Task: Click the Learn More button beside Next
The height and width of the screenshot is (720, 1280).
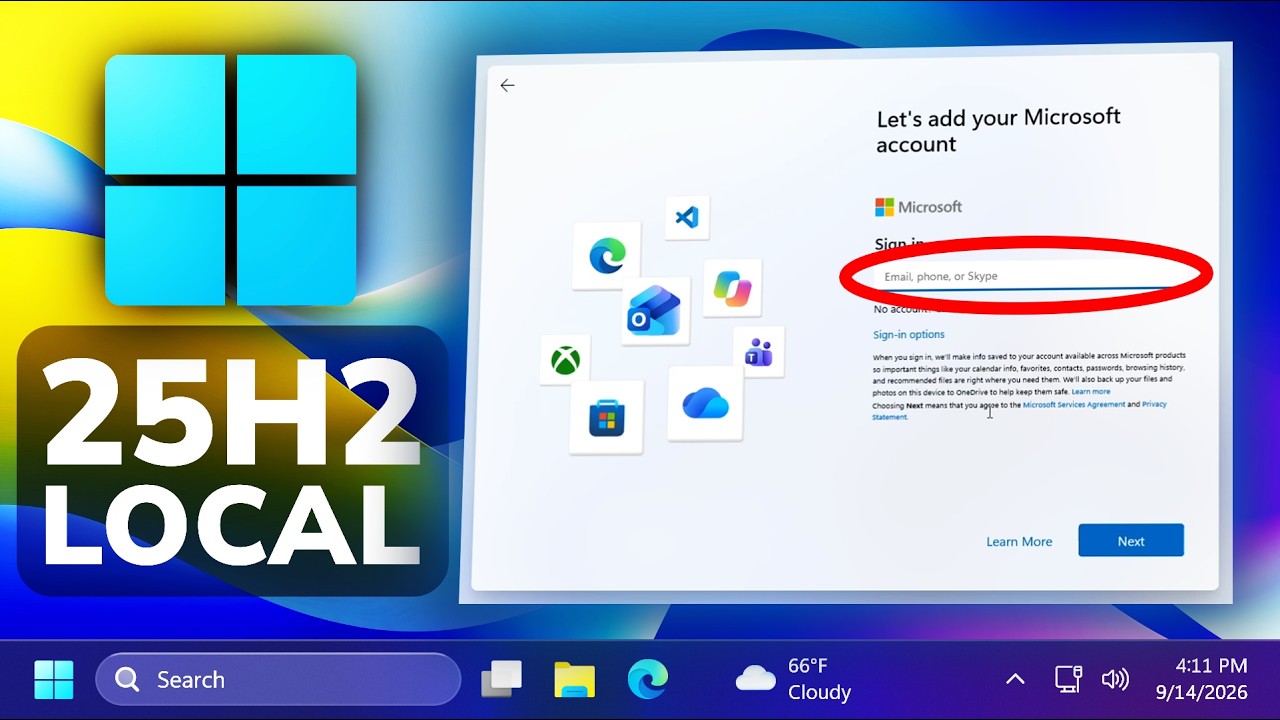Action: (x=1019, y=542)
